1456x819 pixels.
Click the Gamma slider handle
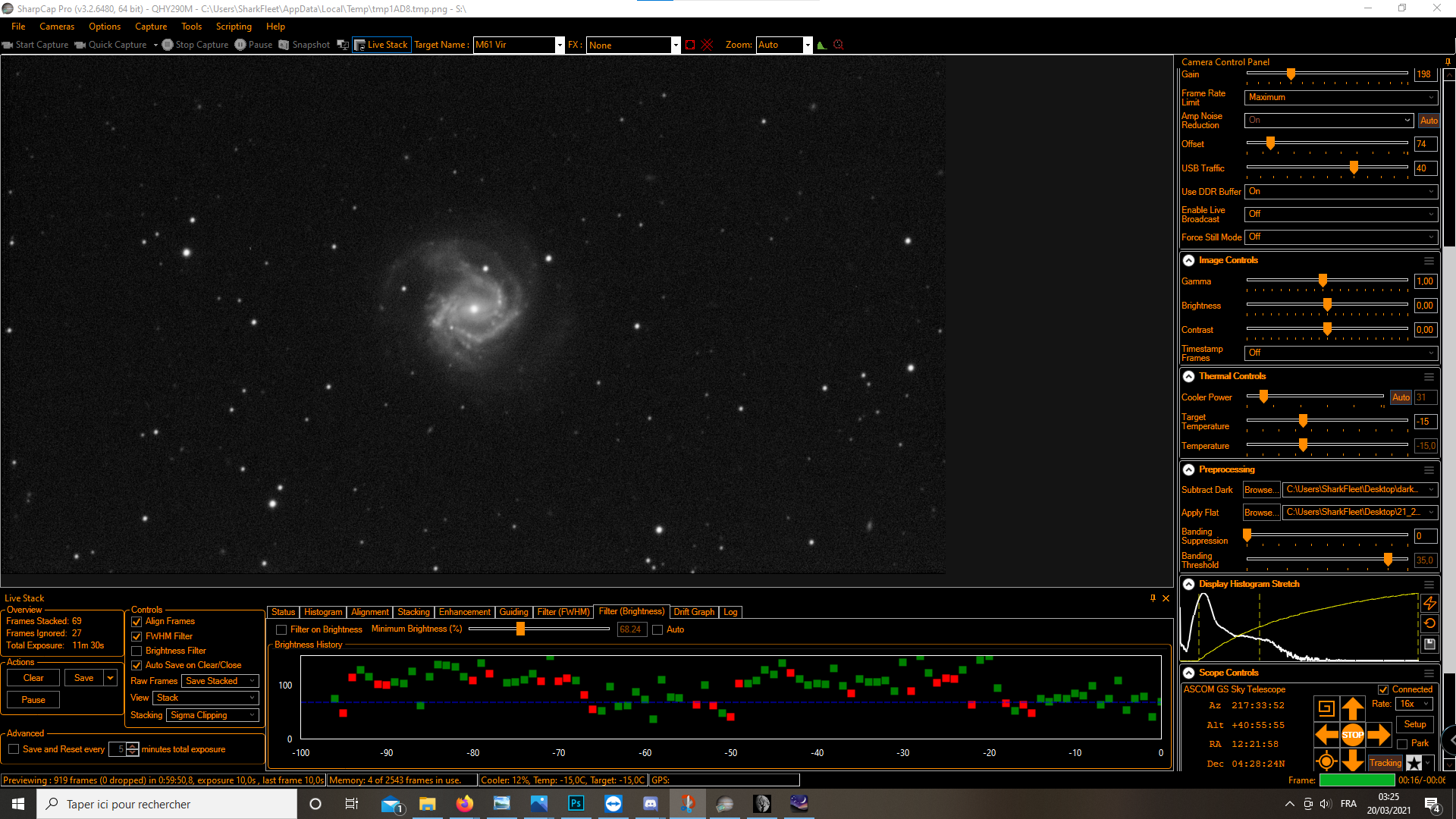(1323, 281)
